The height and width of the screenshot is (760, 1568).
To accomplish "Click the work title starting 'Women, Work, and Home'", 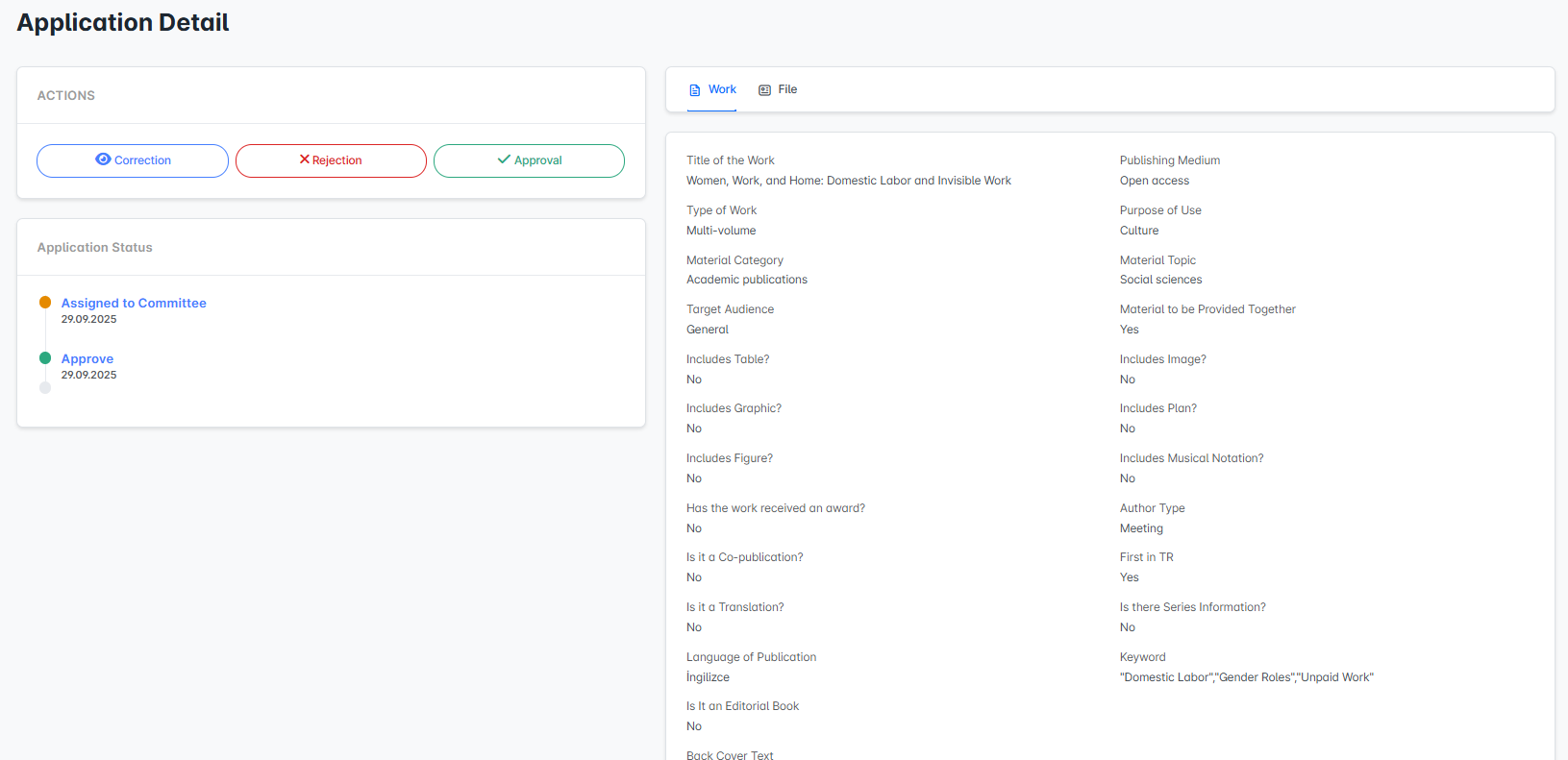I will click(848, 181).
